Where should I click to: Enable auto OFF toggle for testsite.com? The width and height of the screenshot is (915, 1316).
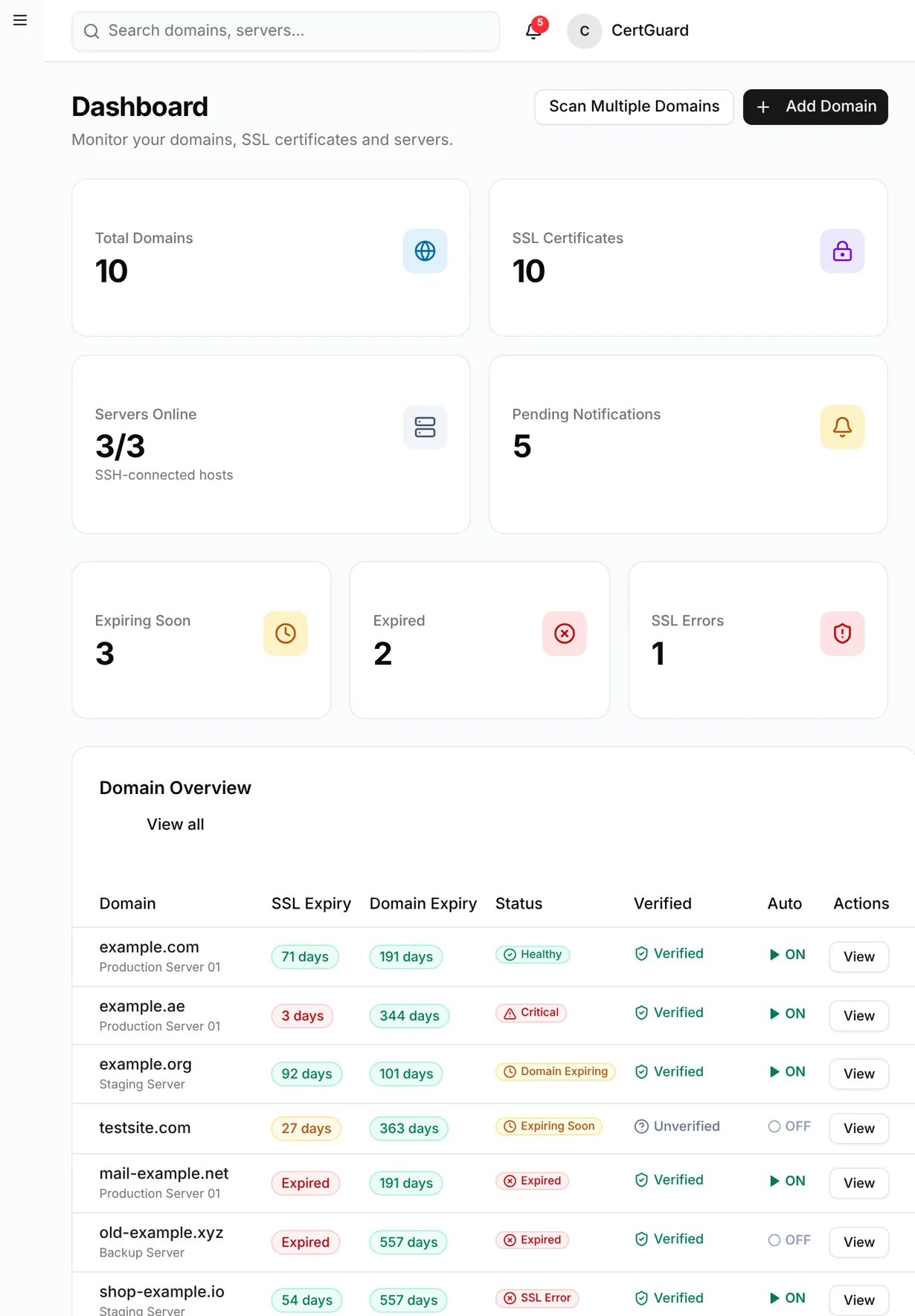tap(789, 1126)
